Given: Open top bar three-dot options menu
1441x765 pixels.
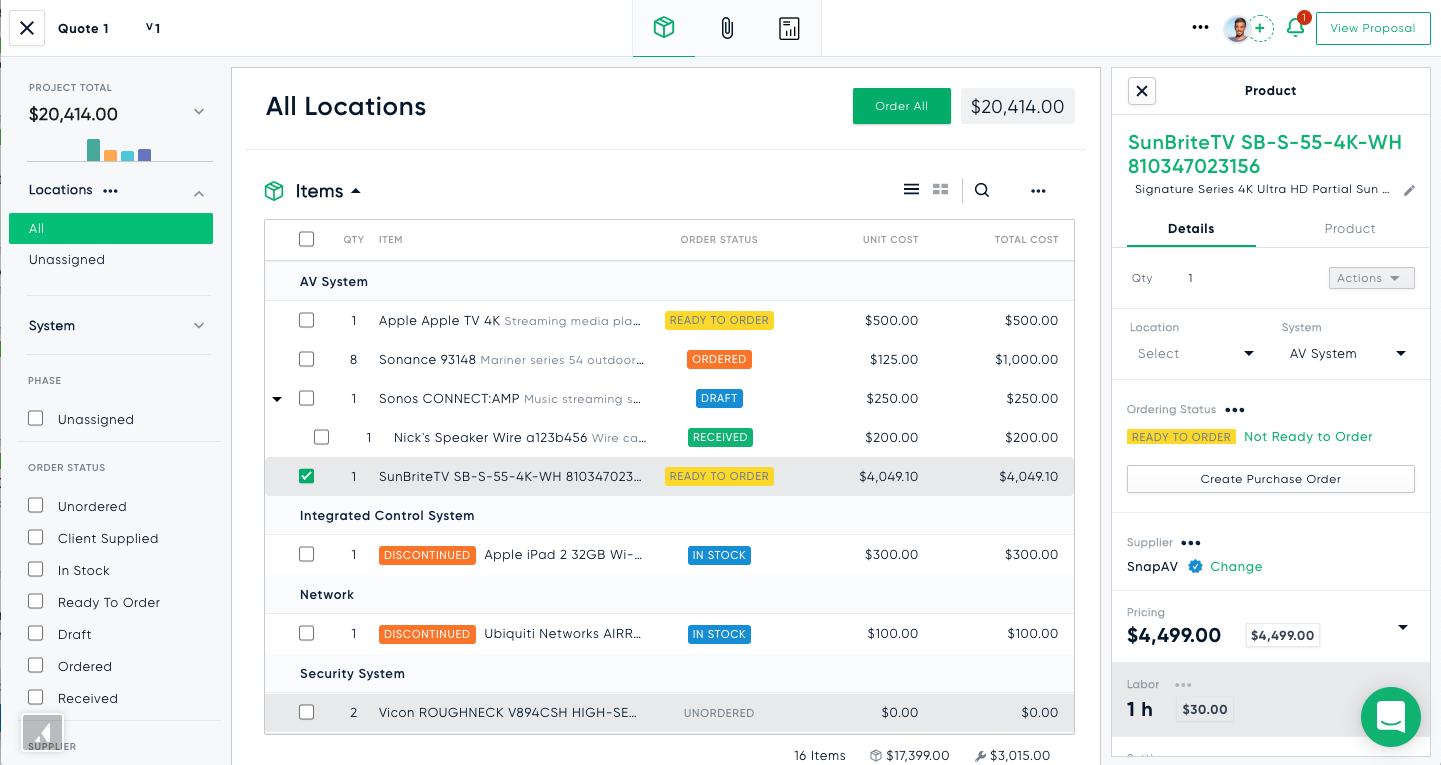Looking at the screenshot, I should tap(1201, 28).
